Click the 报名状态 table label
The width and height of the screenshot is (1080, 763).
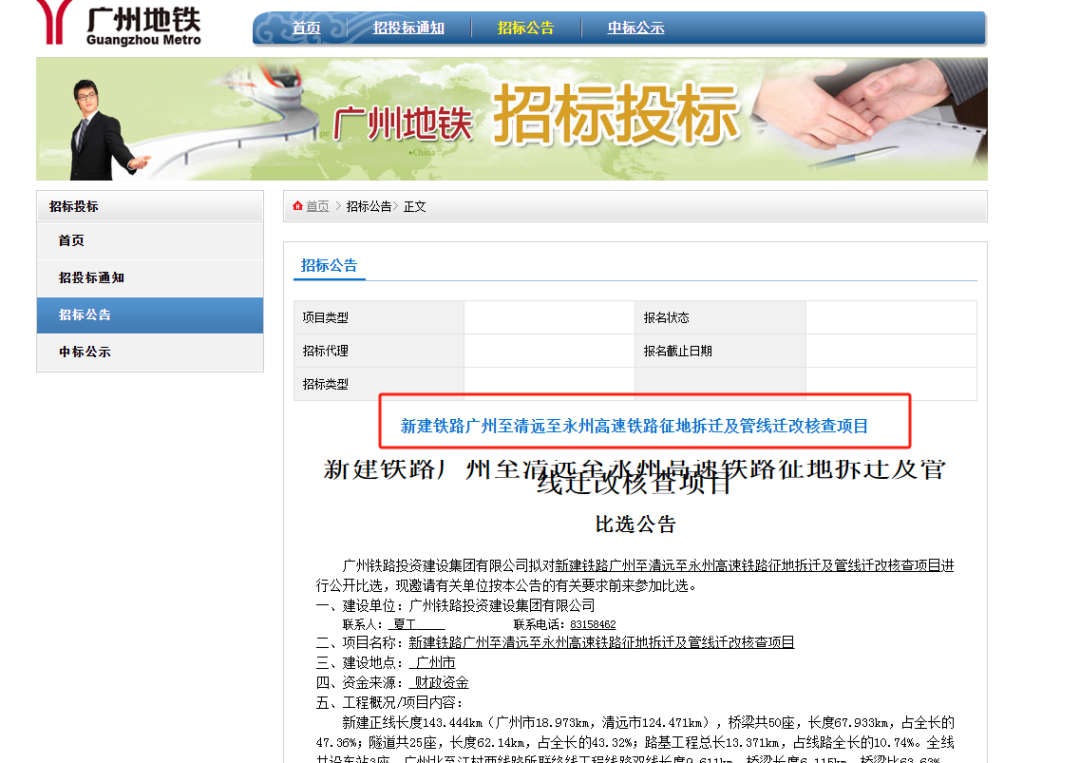coord(666,317)
